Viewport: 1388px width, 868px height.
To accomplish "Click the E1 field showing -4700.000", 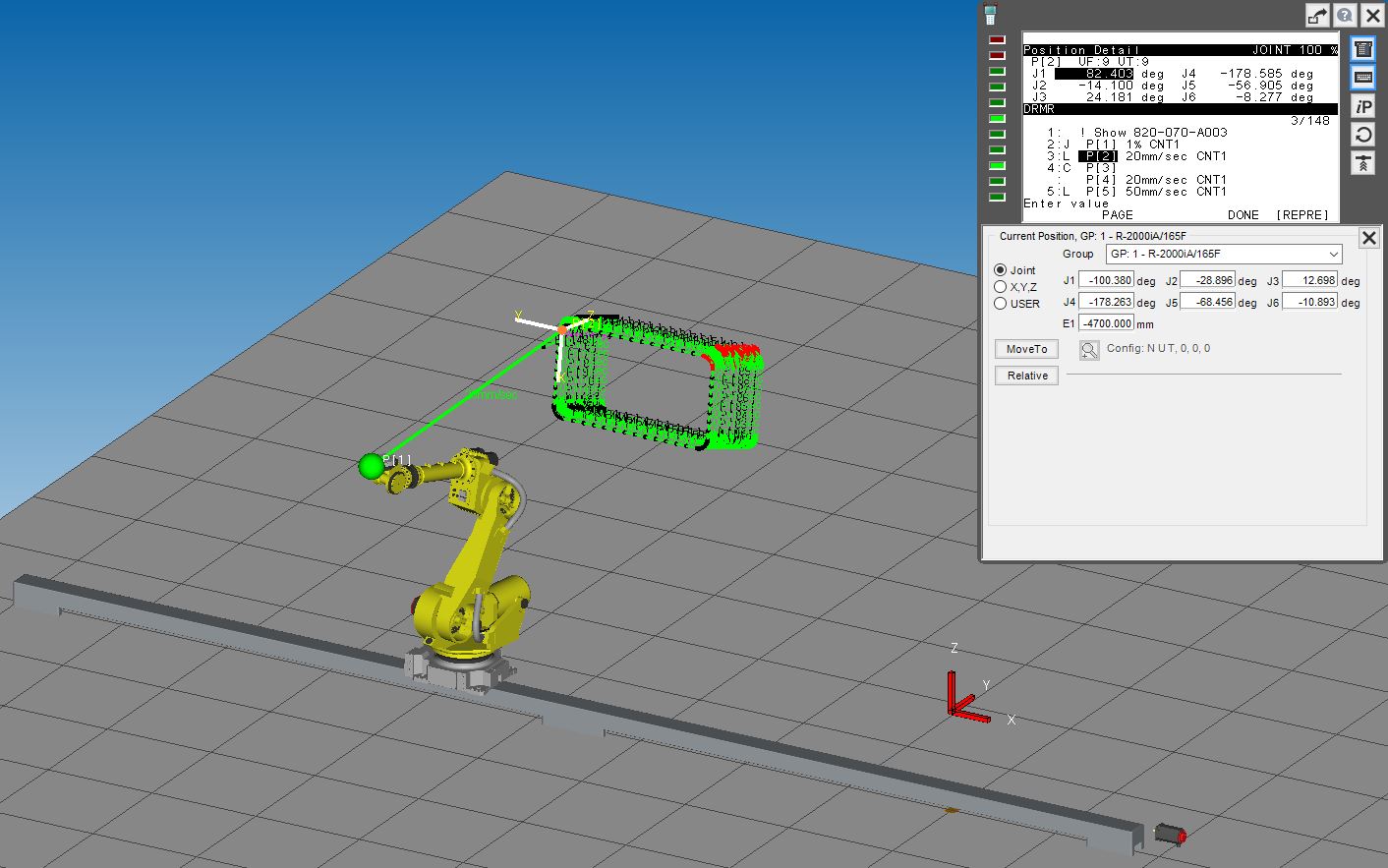I will tap(1106, 323).
